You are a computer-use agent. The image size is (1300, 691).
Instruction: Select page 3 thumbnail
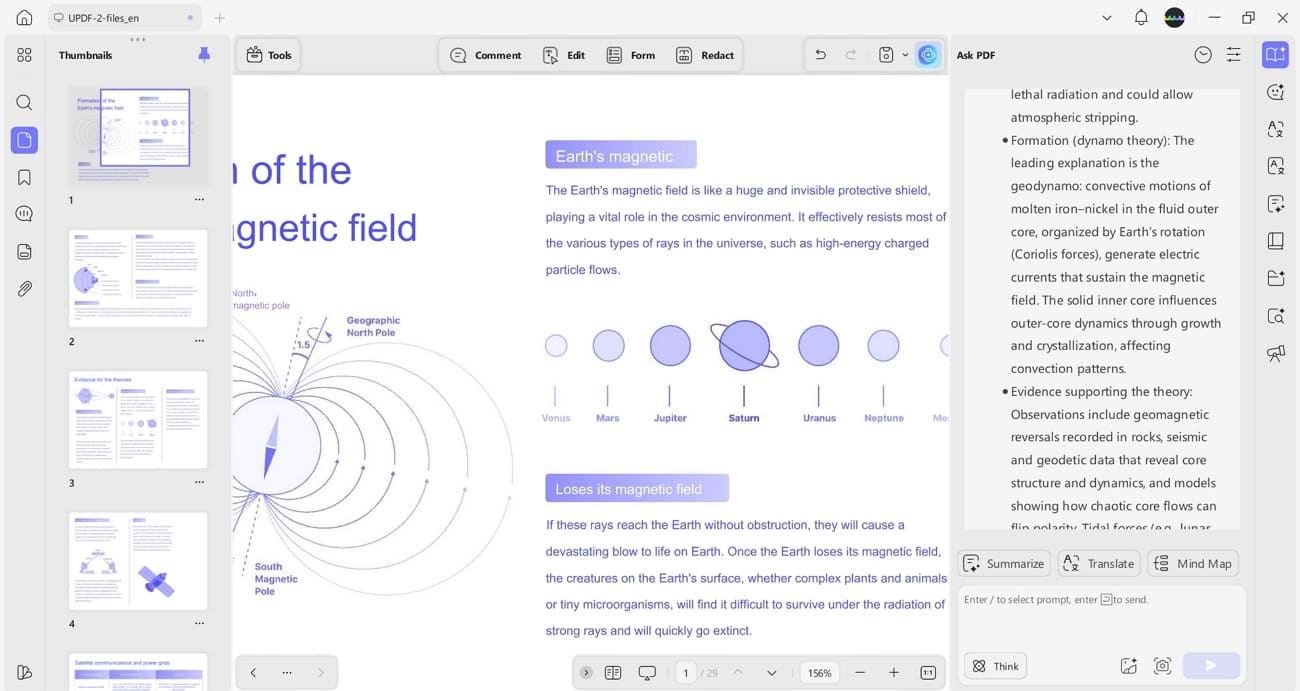click(x=138, y=419)
